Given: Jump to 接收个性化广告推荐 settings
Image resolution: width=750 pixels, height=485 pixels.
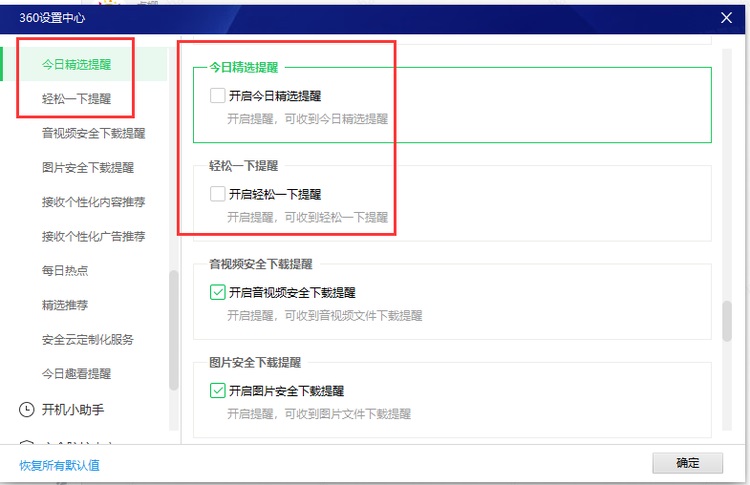Looking at the screenshot, I should [93, 236].
